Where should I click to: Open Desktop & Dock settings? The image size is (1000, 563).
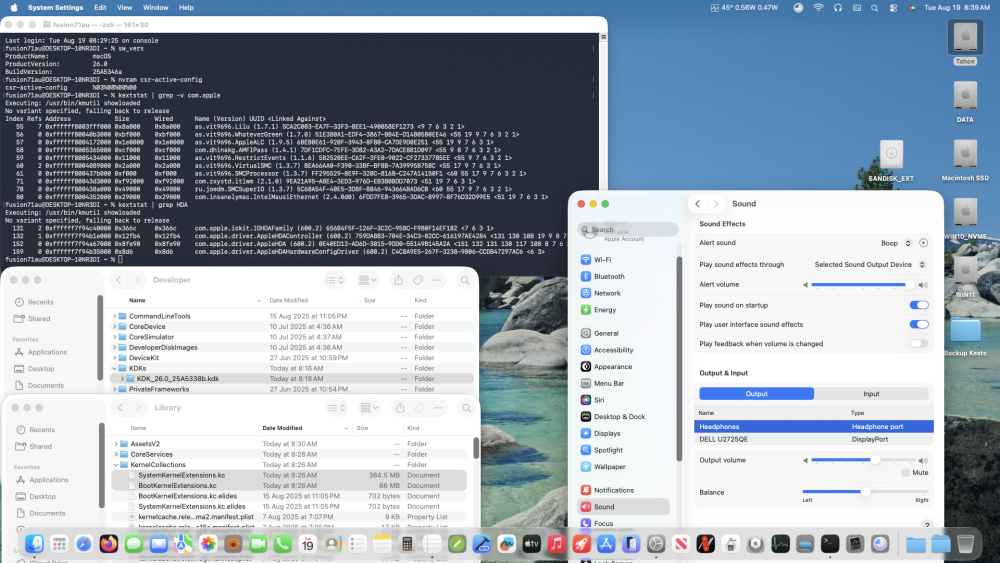[x=613, y=416]
